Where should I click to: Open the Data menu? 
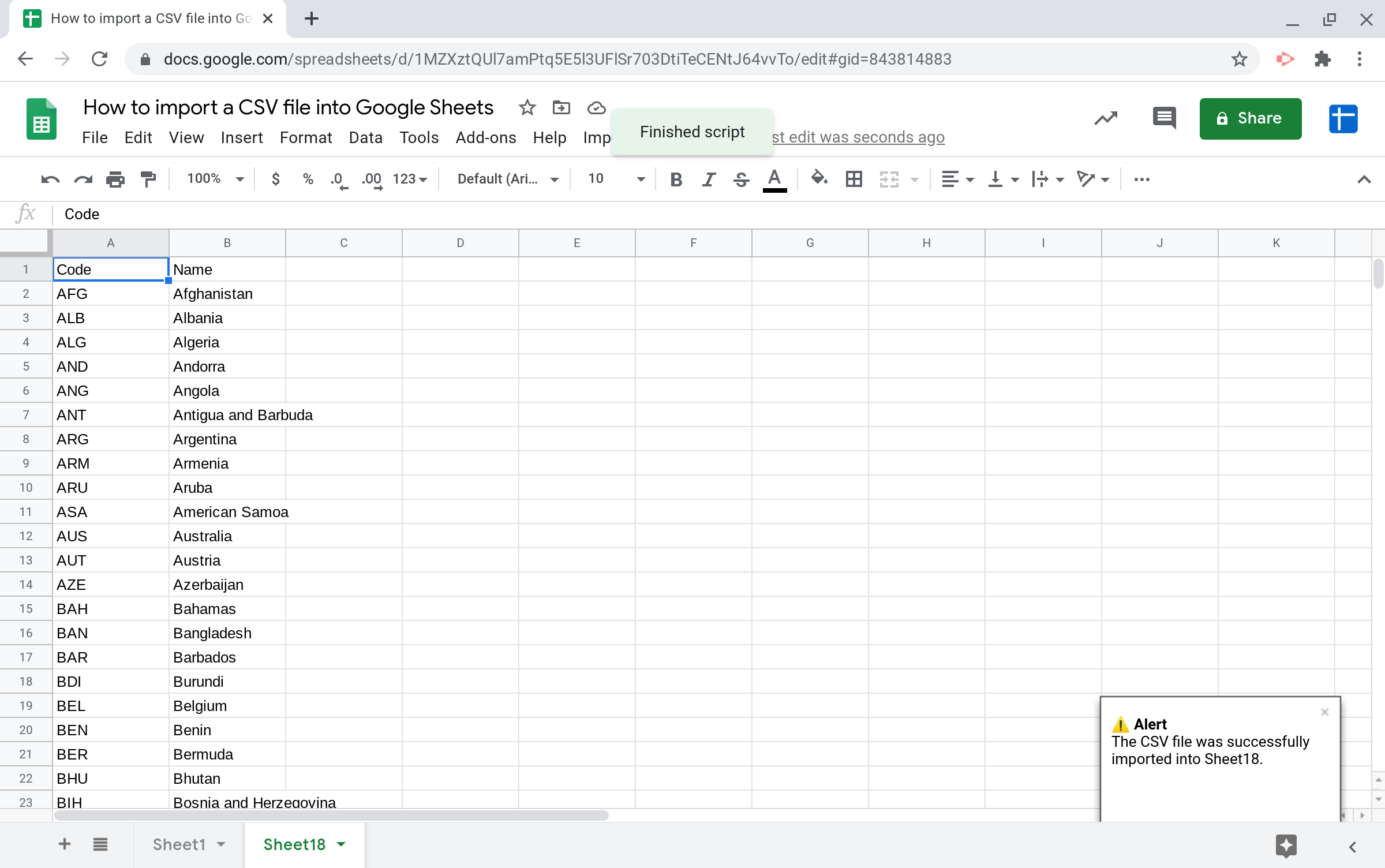click(365, 137)
